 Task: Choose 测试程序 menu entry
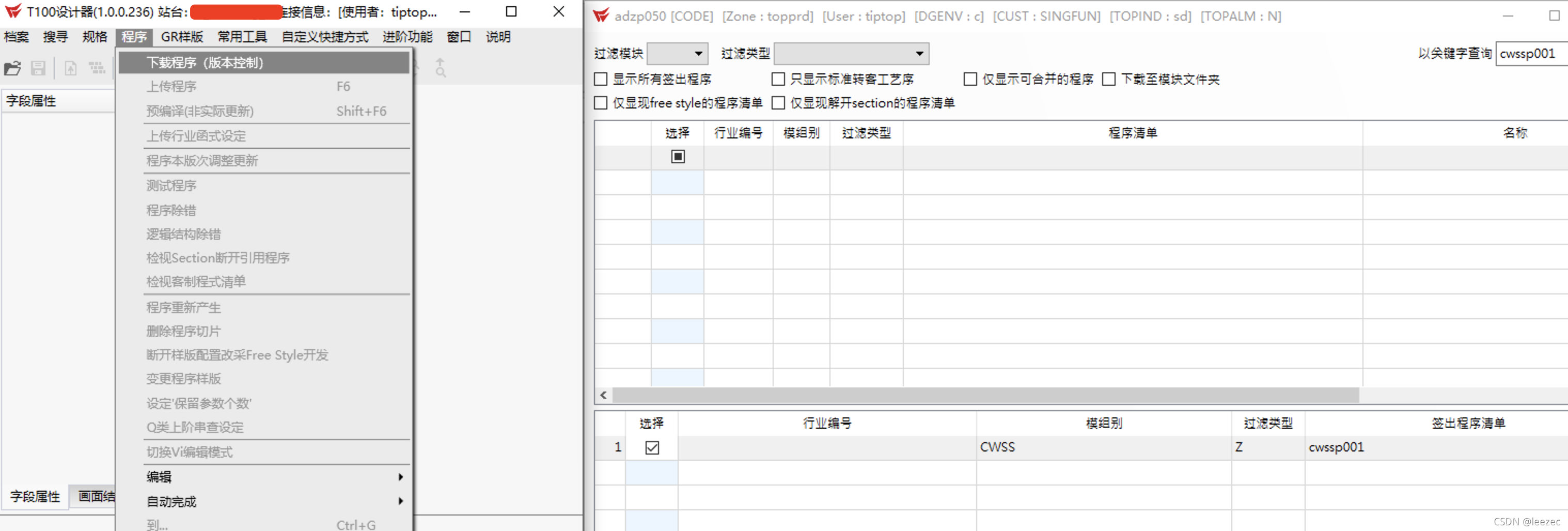tap(263, 186)
